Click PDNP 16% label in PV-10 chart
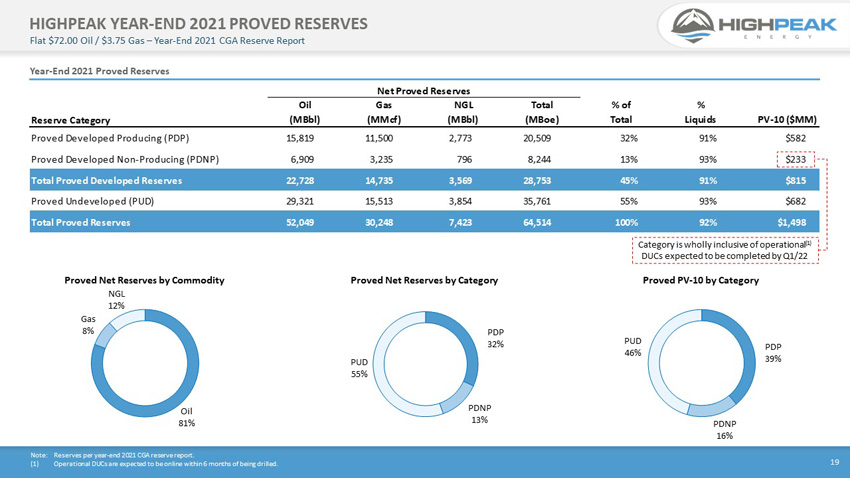 click(x=724, y=430)
